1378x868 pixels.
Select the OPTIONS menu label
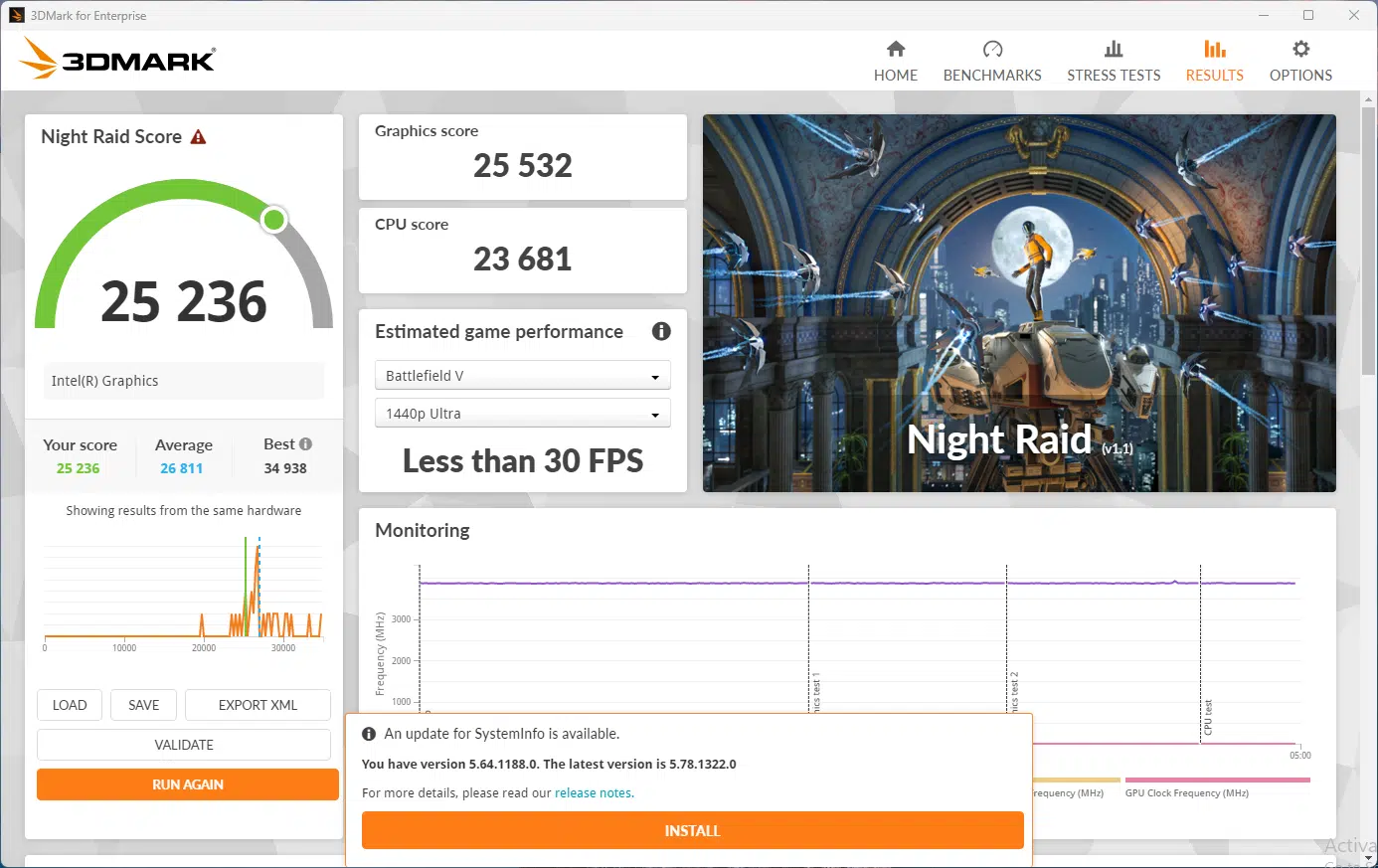[1300, 76]
